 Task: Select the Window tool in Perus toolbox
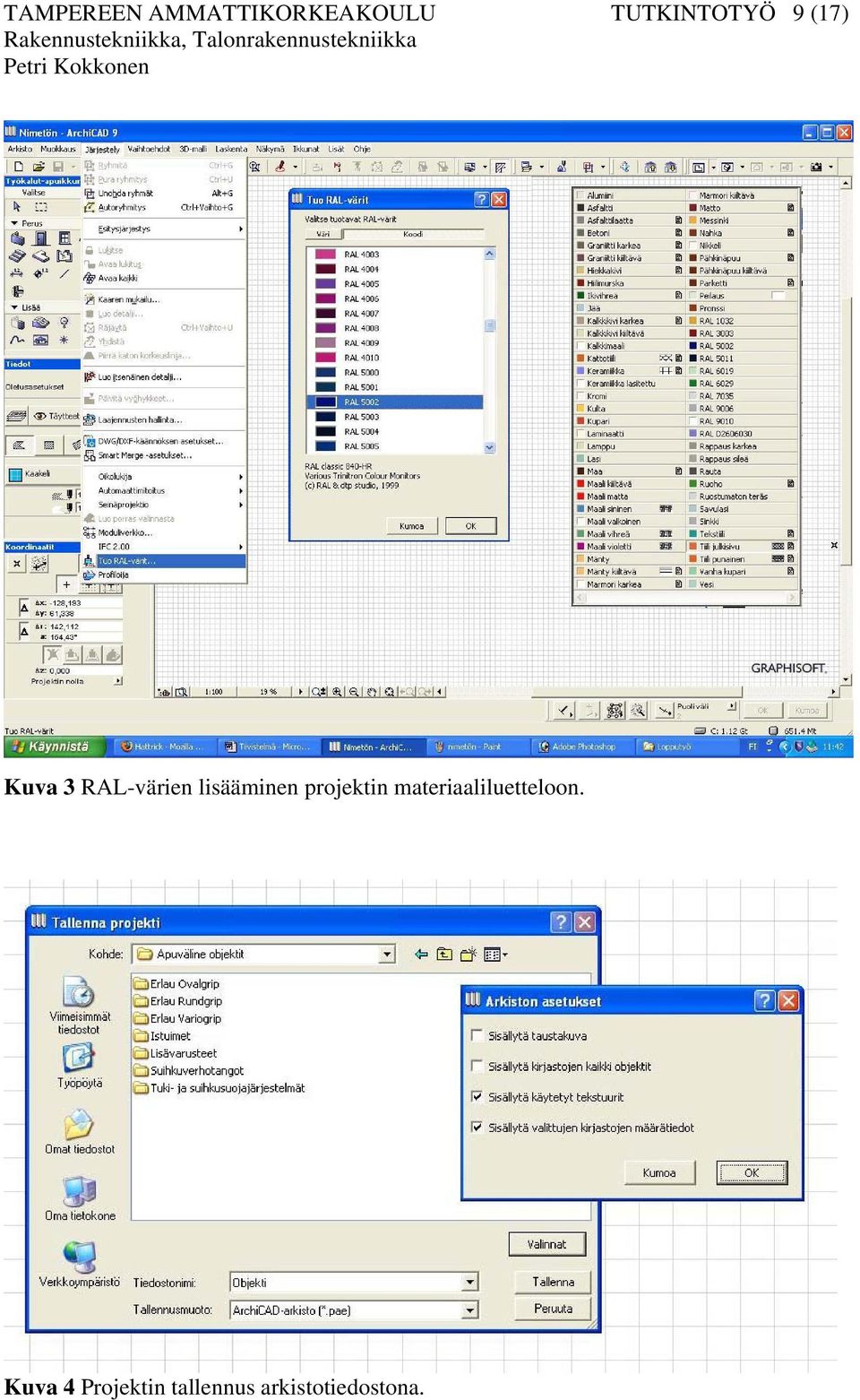64,238
